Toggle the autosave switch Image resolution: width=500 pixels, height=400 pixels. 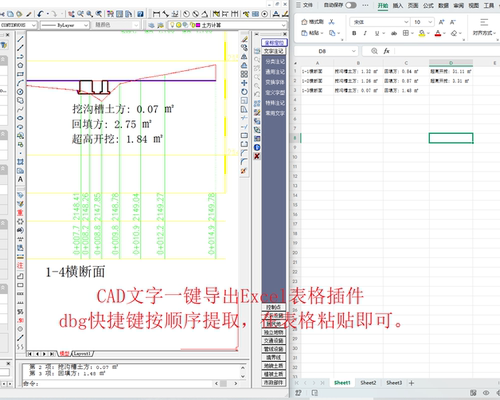tap(351, 5)
